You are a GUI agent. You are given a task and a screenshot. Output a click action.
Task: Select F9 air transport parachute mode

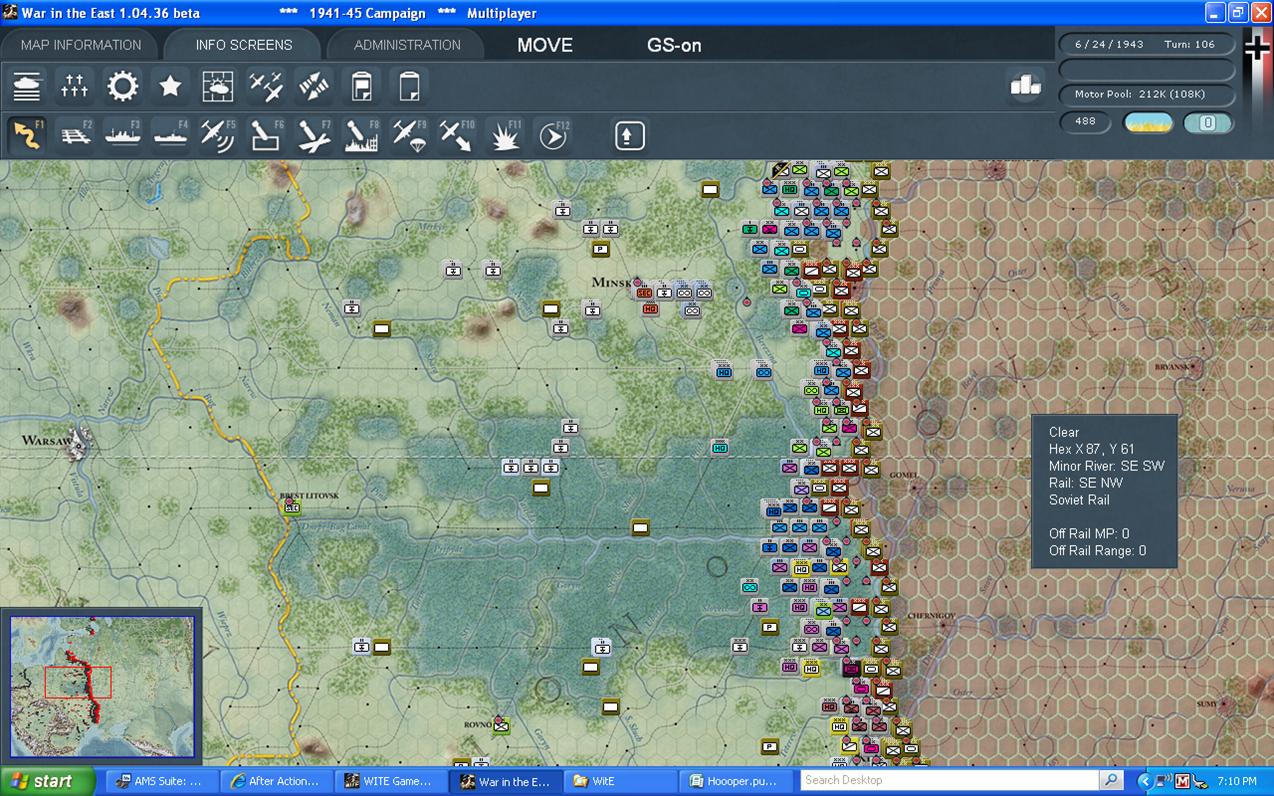pos(409,135)
